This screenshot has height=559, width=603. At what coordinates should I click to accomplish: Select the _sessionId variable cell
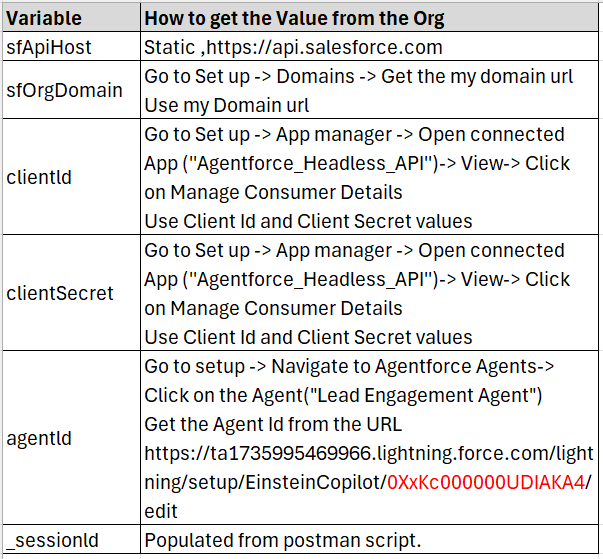[53, 541]
